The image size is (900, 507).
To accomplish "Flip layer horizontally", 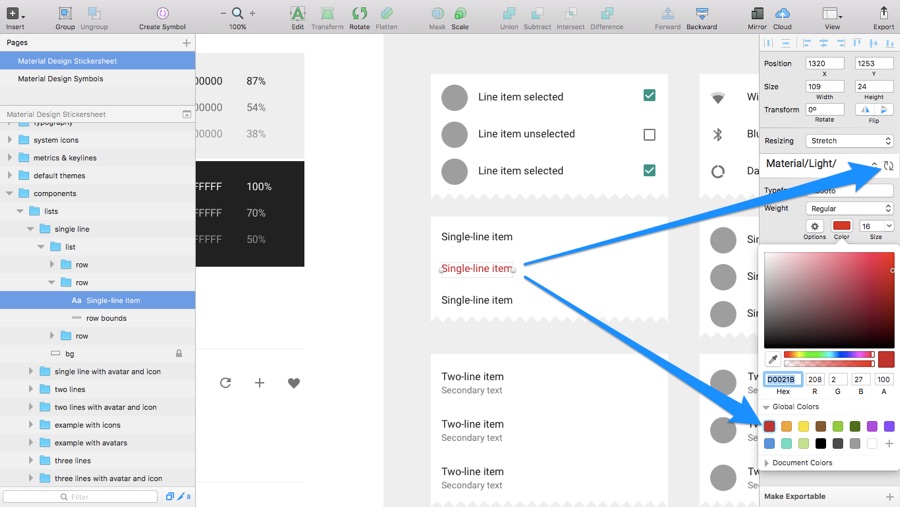I will pos(865,110).
